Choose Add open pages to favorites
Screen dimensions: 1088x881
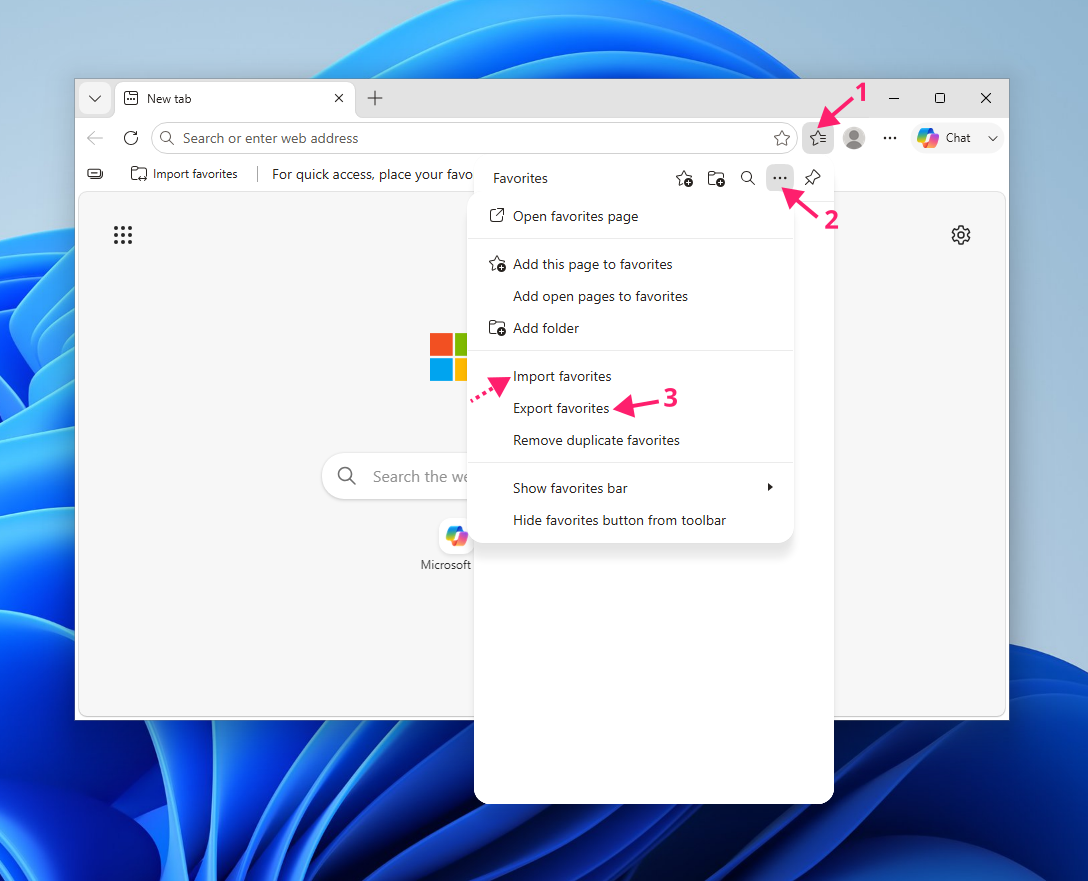pos(630,296)
